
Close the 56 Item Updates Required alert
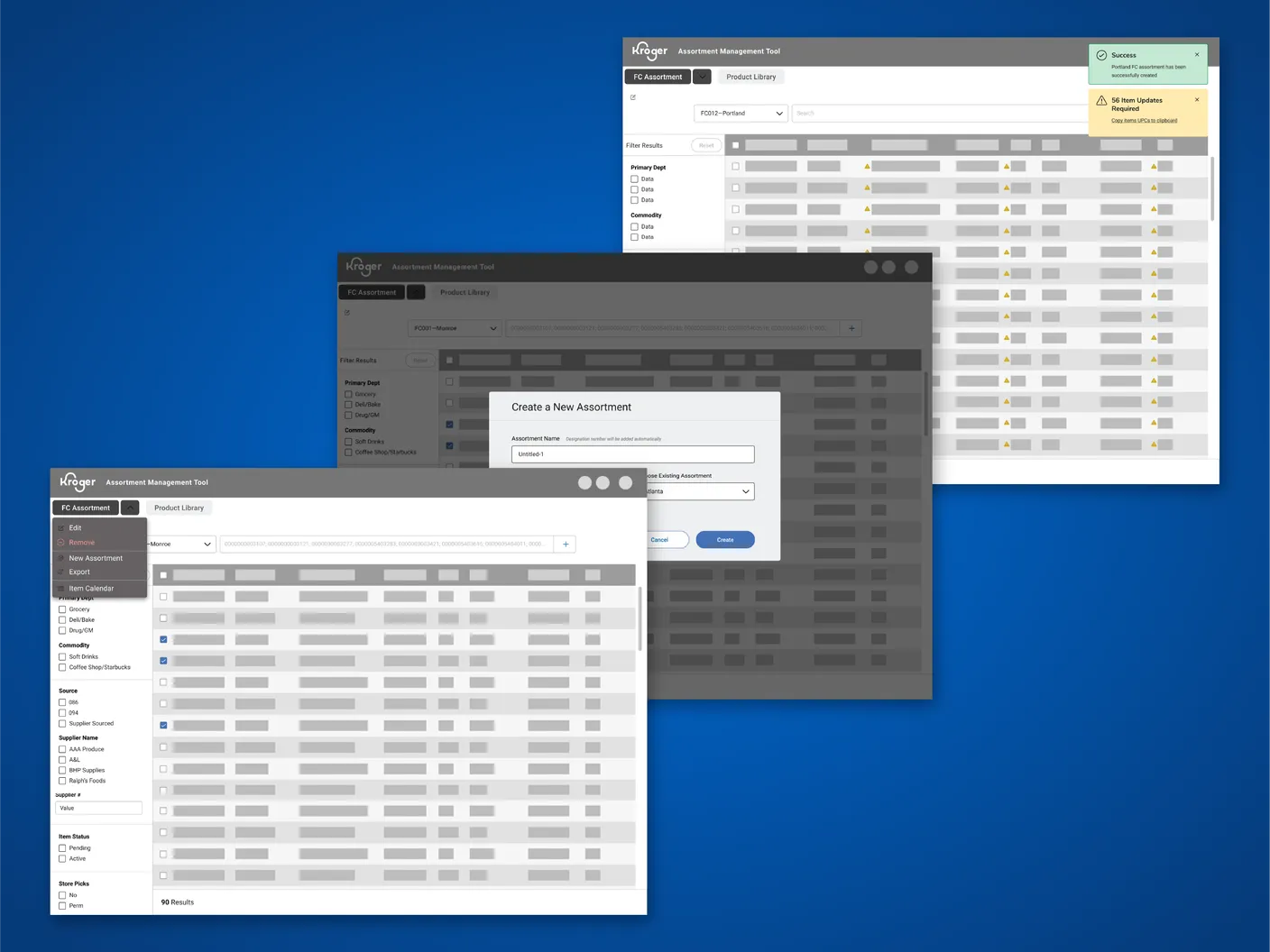1197,100
